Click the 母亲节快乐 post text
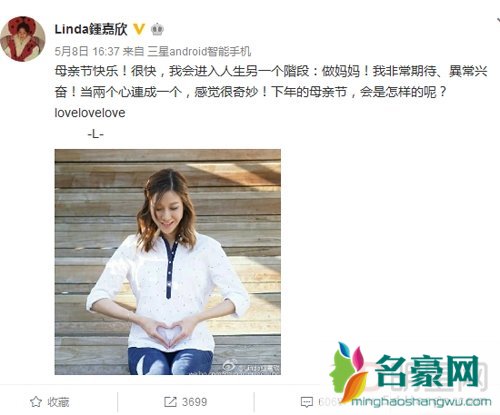500x415 pixels. [87, 71]
